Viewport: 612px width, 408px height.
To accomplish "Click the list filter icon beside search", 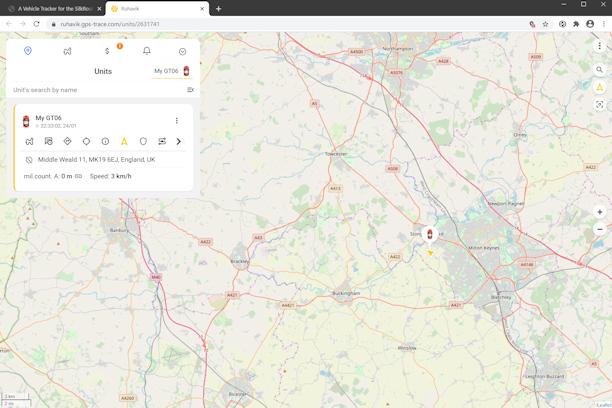I will coord(190,90).
